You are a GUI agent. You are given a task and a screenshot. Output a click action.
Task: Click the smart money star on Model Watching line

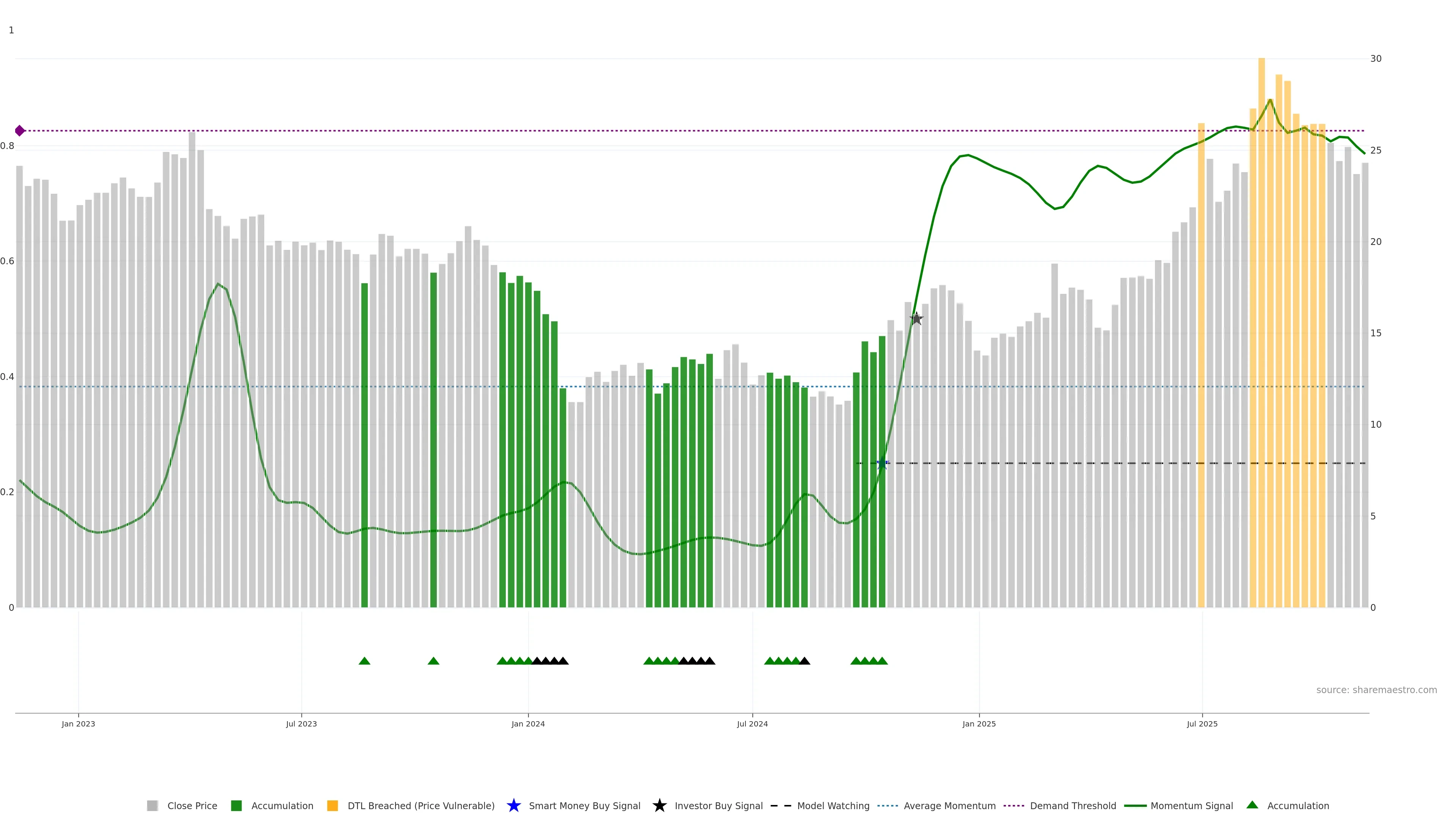tap(882, 463)
